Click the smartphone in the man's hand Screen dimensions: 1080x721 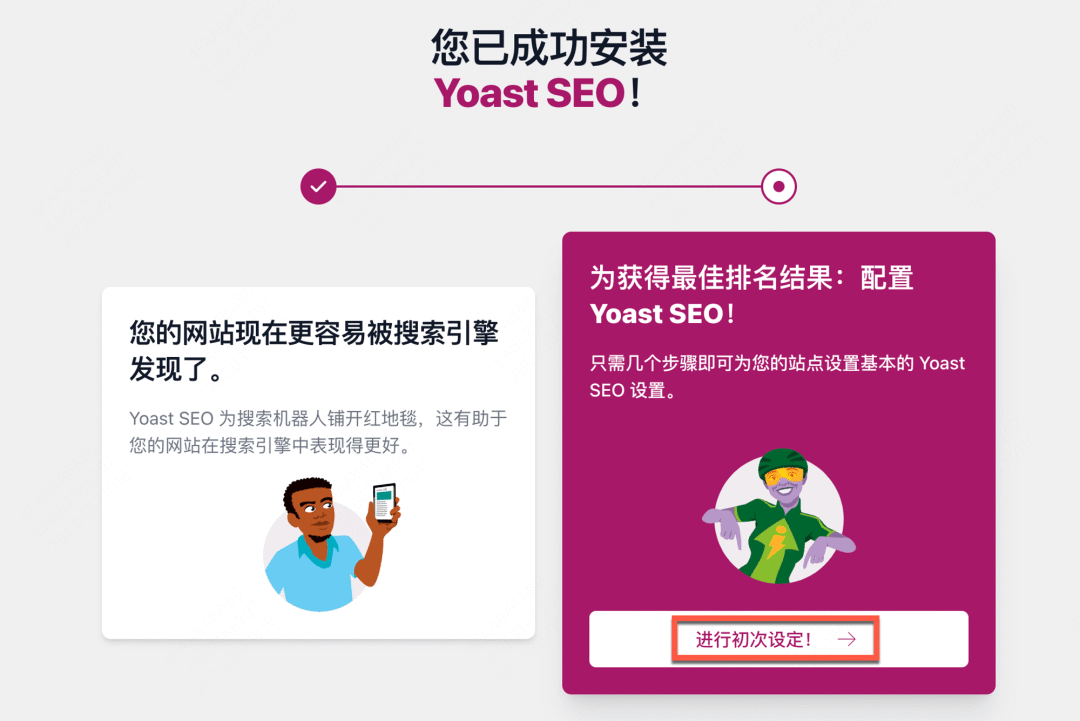pyautogui.click(x=386, y=503)
